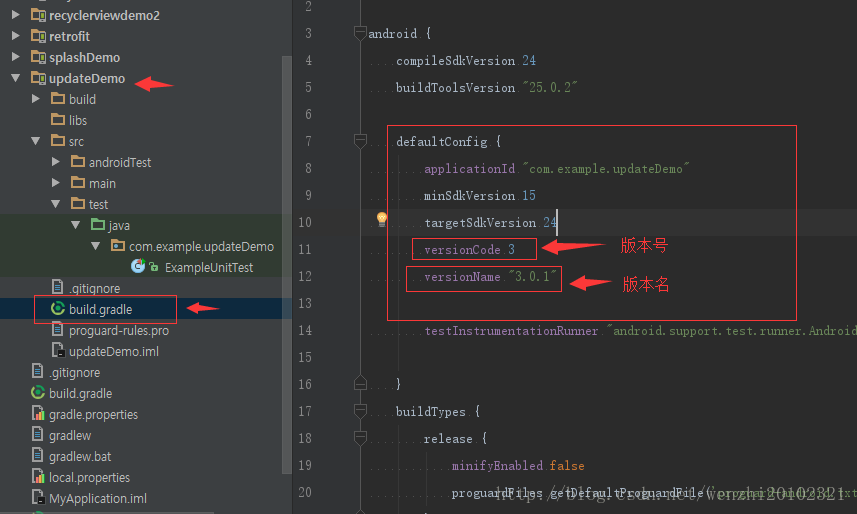Click the MyApplication.iml file icon
The height and width of the screenshot is (514, 857).
pyautogui.click(x=38, y=498)
